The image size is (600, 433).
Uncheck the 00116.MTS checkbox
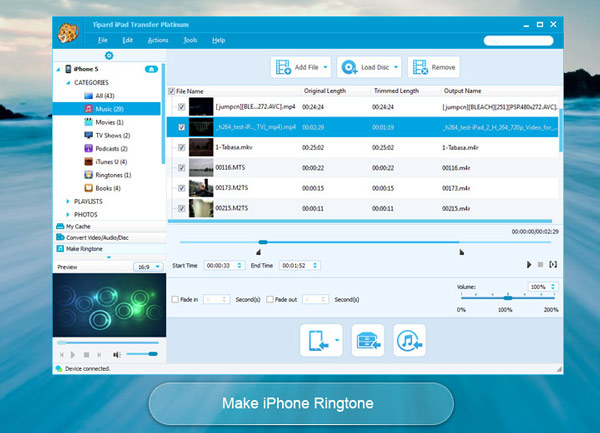(x=182, y=168)
